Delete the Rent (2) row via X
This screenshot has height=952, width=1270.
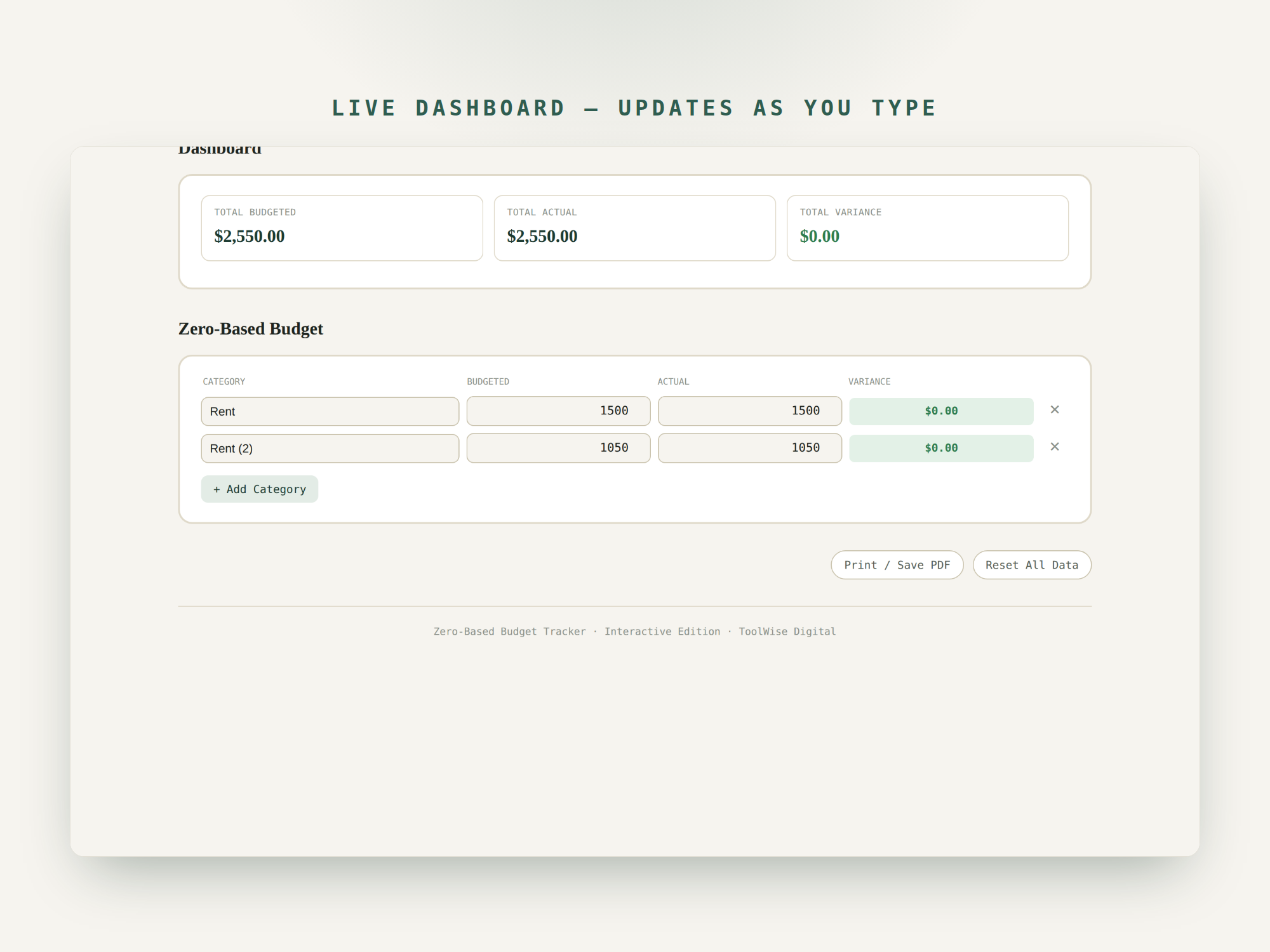pos(1055,447)
